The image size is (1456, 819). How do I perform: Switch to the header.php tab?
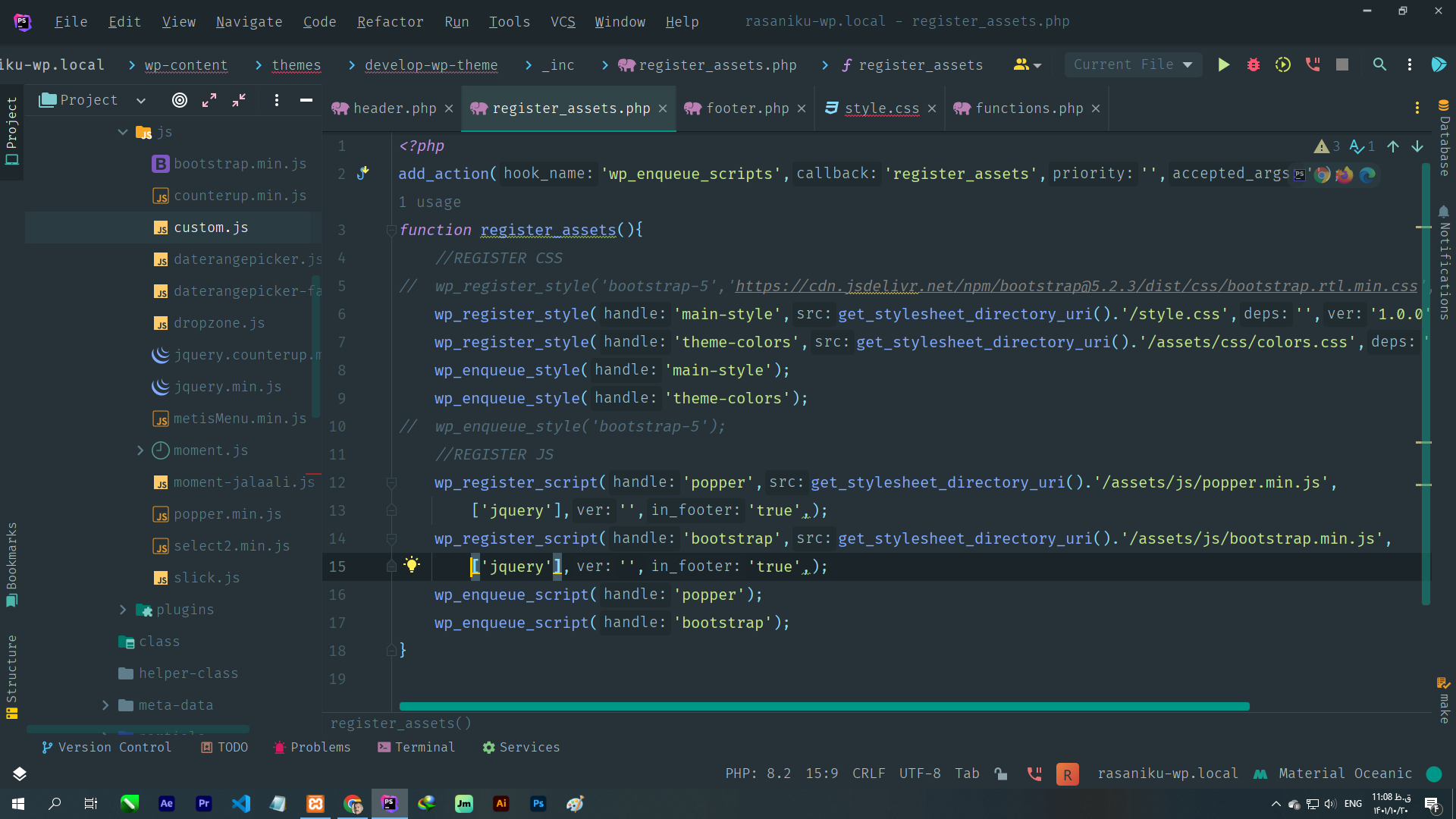(394, 108)
